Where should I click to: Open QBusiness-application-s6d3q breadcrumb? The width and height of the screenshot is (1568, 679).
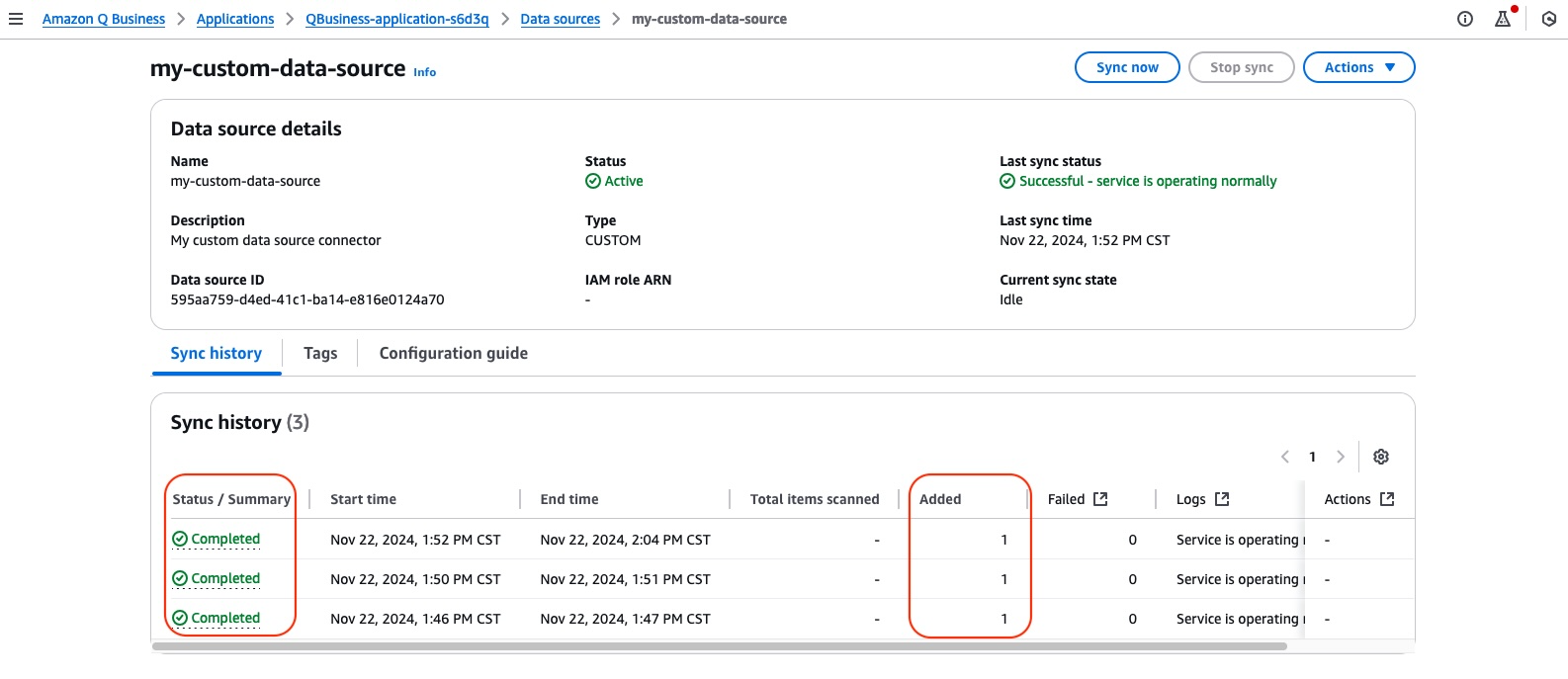pos(397,19)
